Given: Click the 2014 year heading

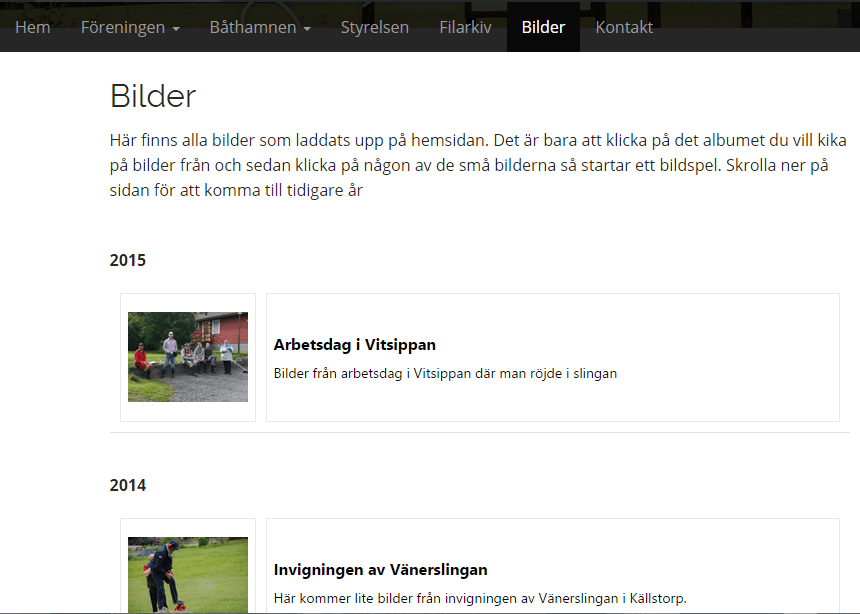Looking at the screenshot, I should pyautogui.click(x=128, y=485).
